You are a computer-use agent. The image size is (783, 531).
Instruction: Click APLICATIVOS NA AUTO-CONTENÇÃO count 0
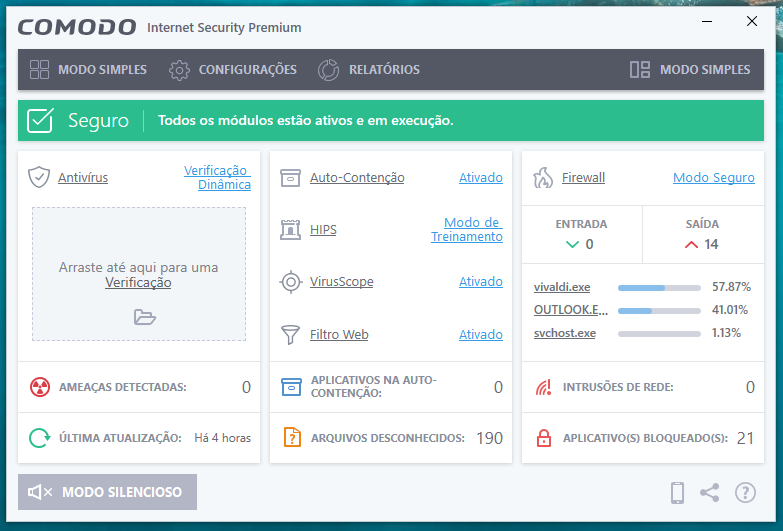498,387
